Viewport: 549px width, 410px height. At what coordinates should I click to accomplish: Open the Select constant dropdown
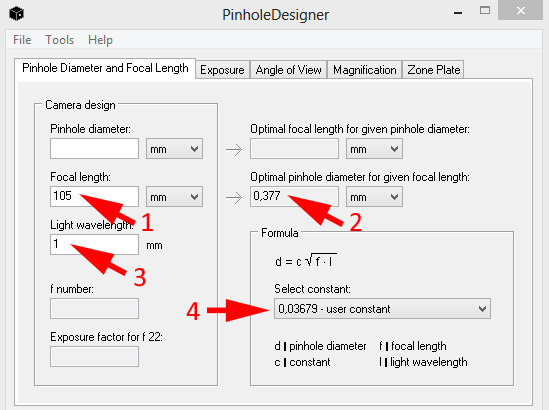[382, 308]
